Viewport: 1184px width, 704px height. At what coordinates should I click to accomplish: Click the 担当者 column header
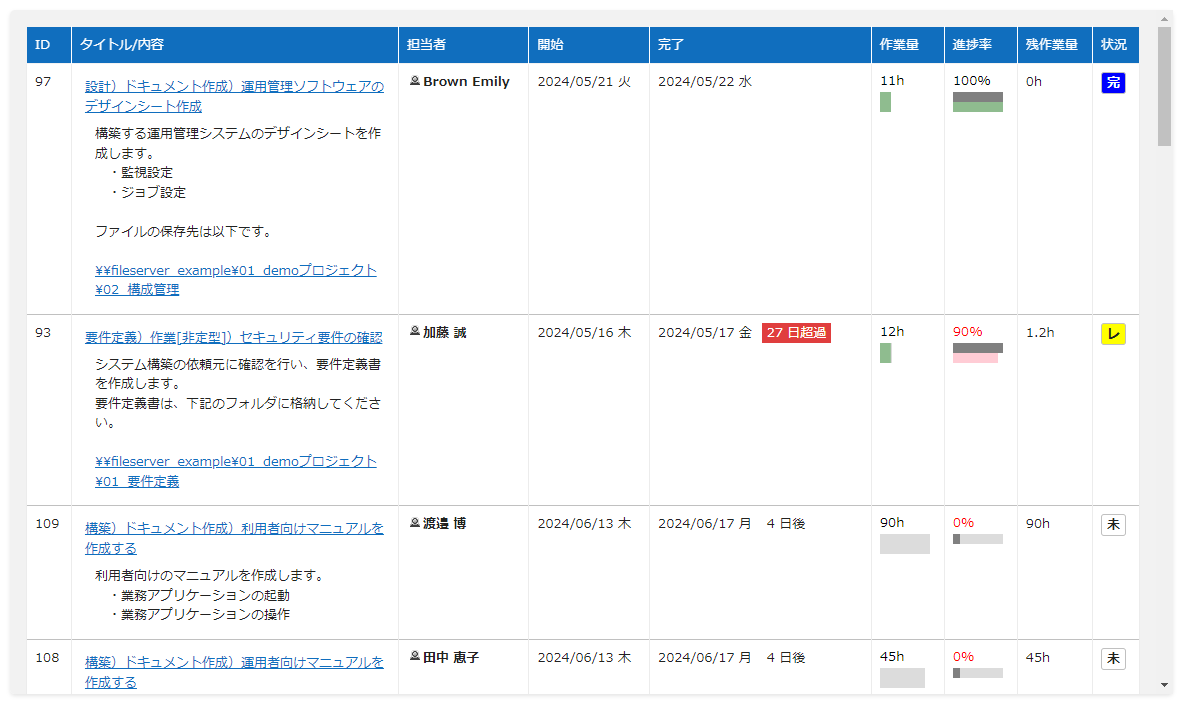(464, 45)
